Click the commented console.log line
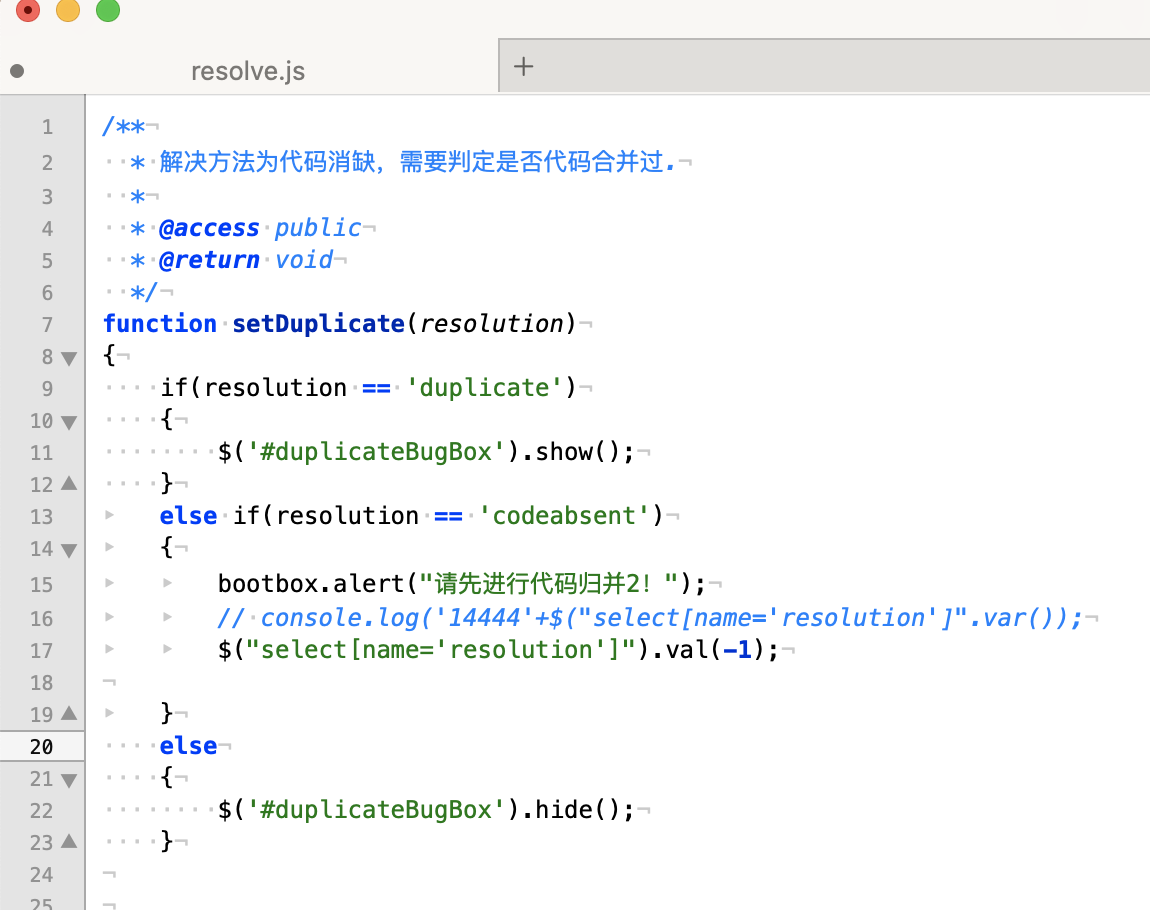This screenshot has width=1150, height=910. tap(650, 617)
